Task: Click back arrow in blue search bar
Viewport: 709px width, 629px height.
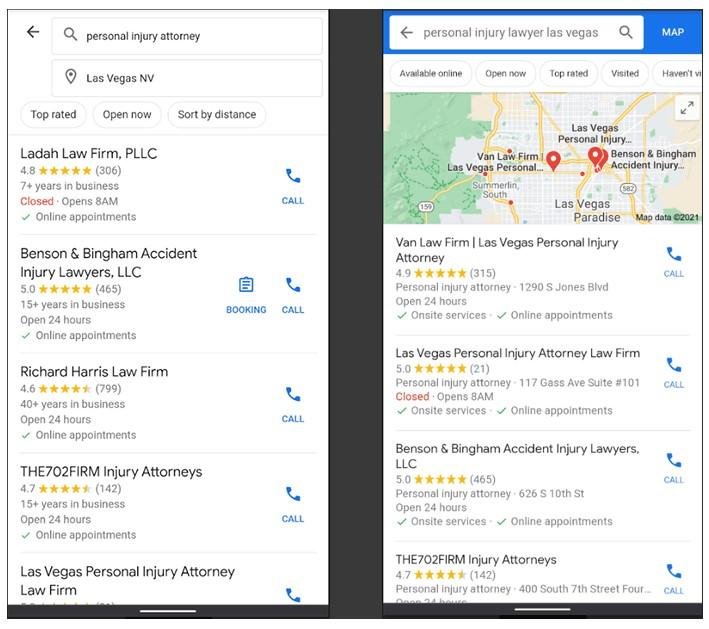Action: tap(406, 32)
